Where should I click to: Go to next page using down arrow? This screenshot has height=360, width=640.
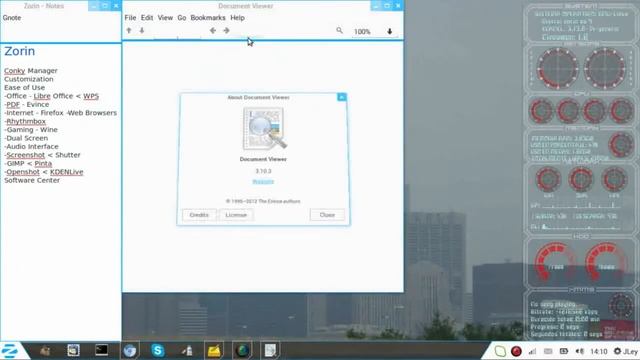(142, 31)
